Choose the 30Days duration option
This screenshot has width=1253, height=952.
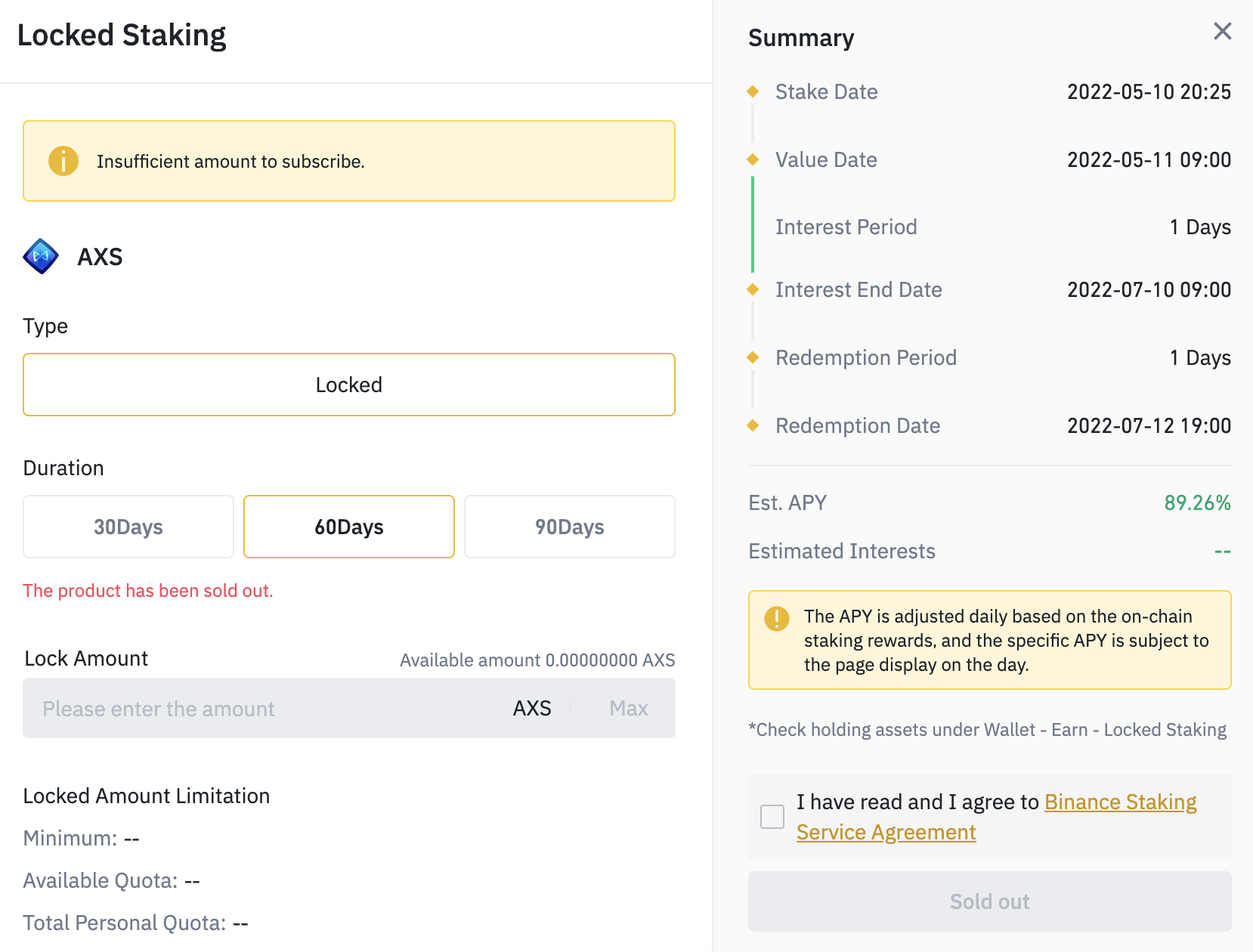128,527
